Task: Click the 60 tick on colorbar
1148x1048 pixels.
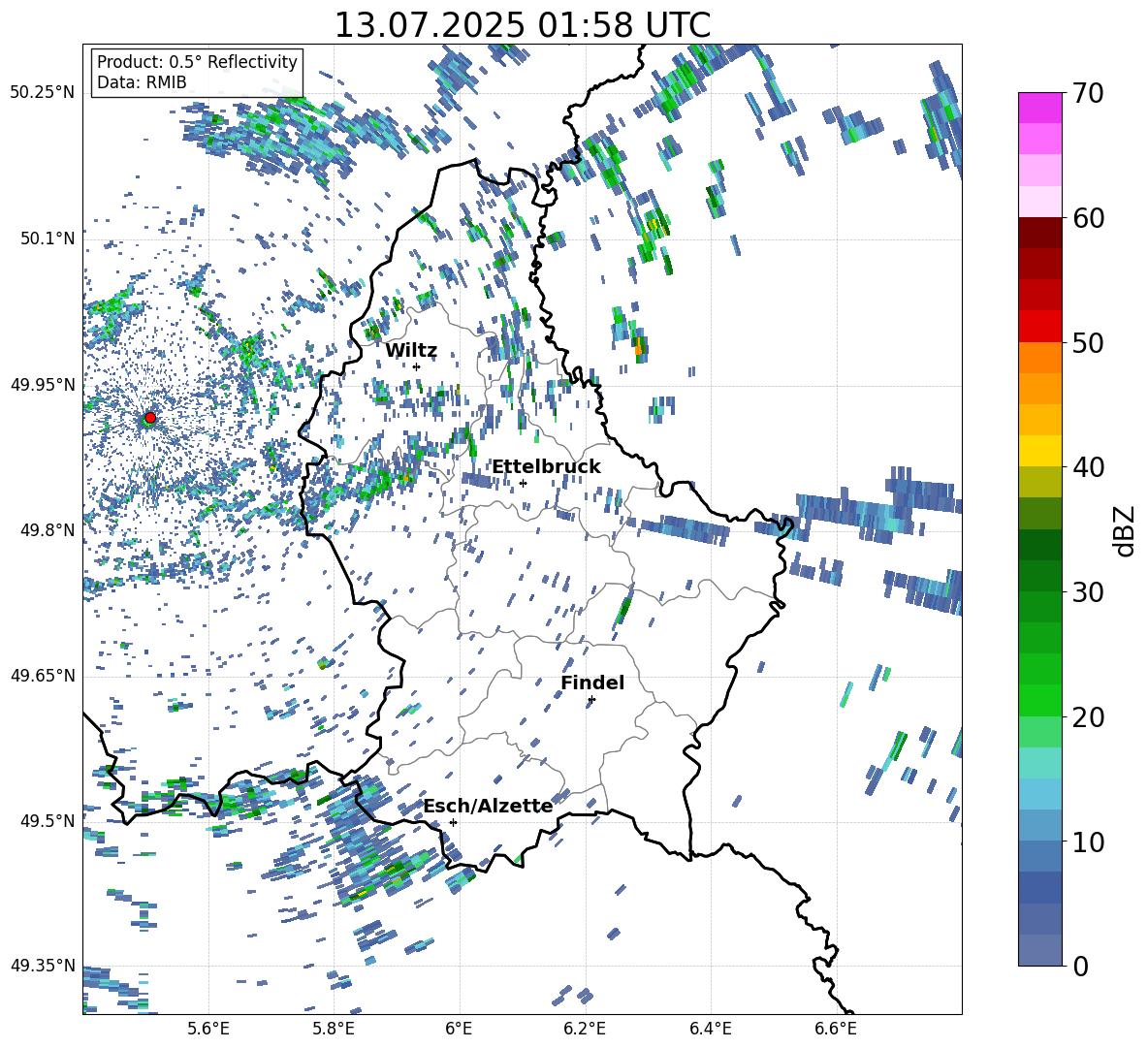Action: coord(1088,218)
